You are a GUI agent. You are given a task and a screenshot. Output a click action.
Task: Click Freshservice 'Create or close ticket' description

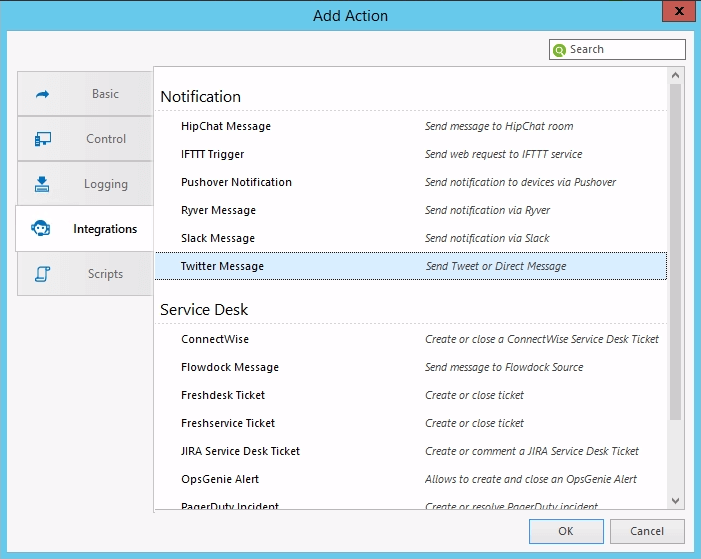click(x=474, y=423)
